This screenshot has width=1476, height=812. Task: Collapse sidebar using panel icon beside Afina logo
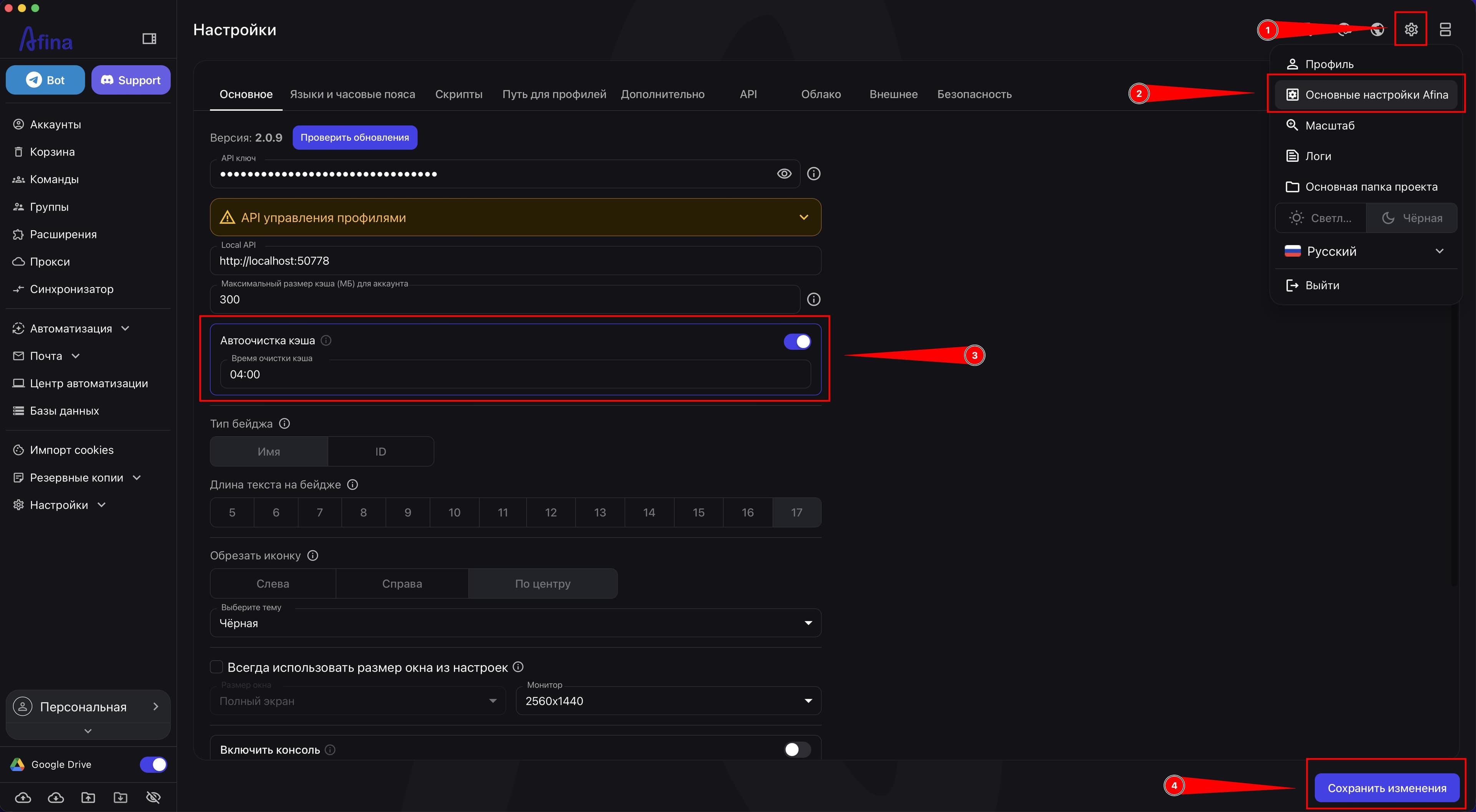point(149,38)
